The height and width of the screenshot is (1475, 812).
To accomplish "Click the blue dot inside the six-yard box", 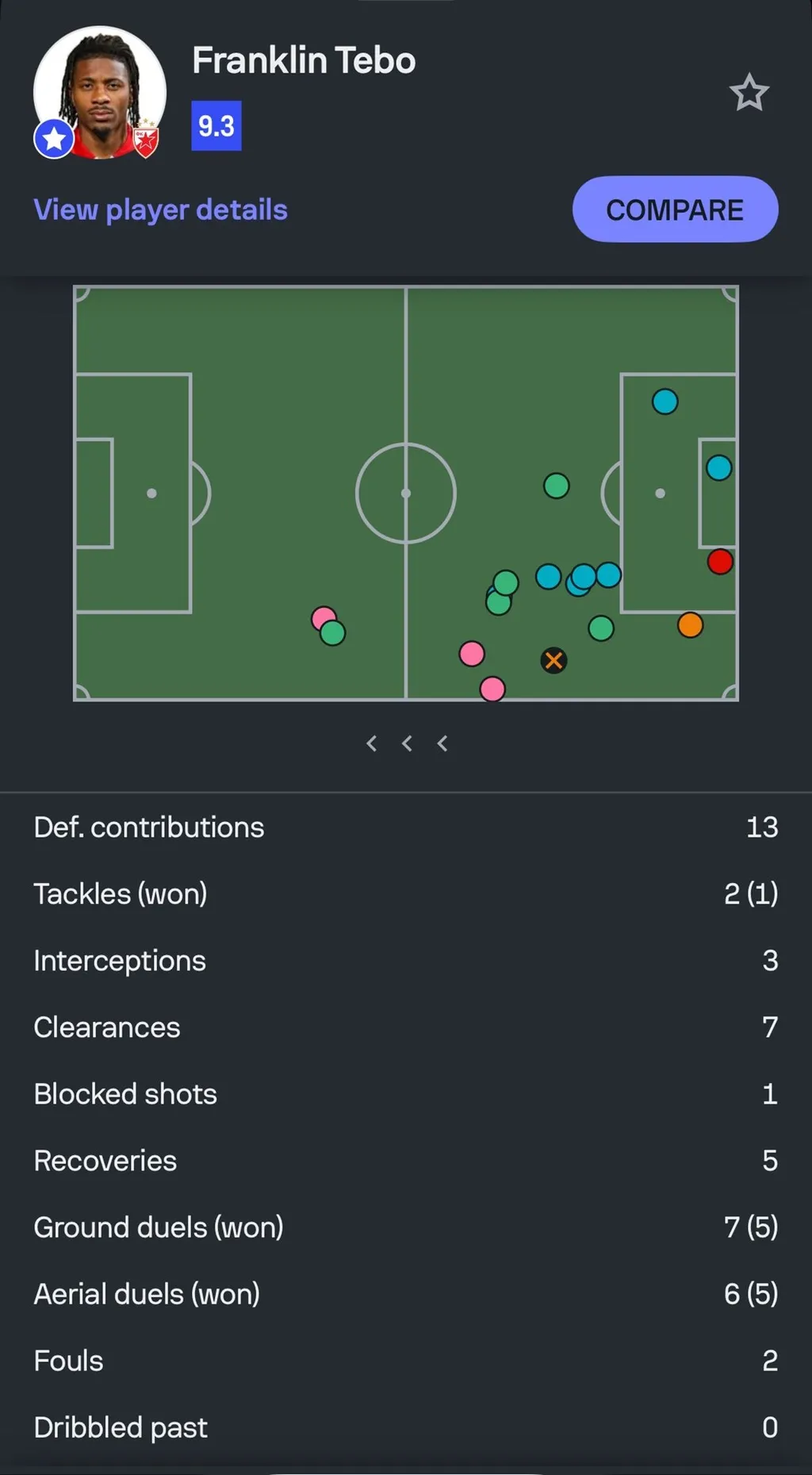I will pyautogui.click(x=719, y=468).
